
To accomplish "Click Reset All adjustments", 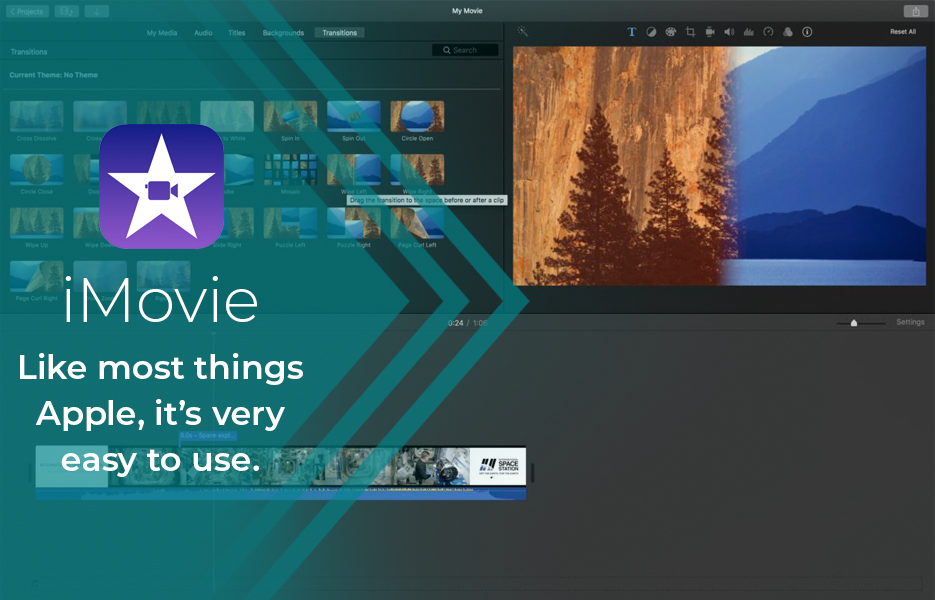I will tap(903, 32).
